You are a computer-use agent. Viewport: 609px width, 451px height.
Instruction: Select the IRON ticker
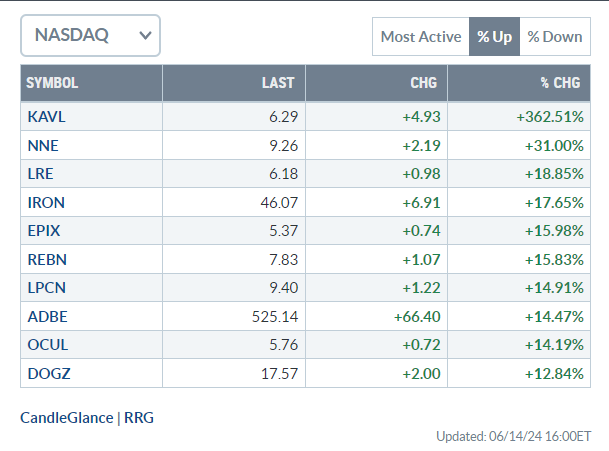coord(45,203)
